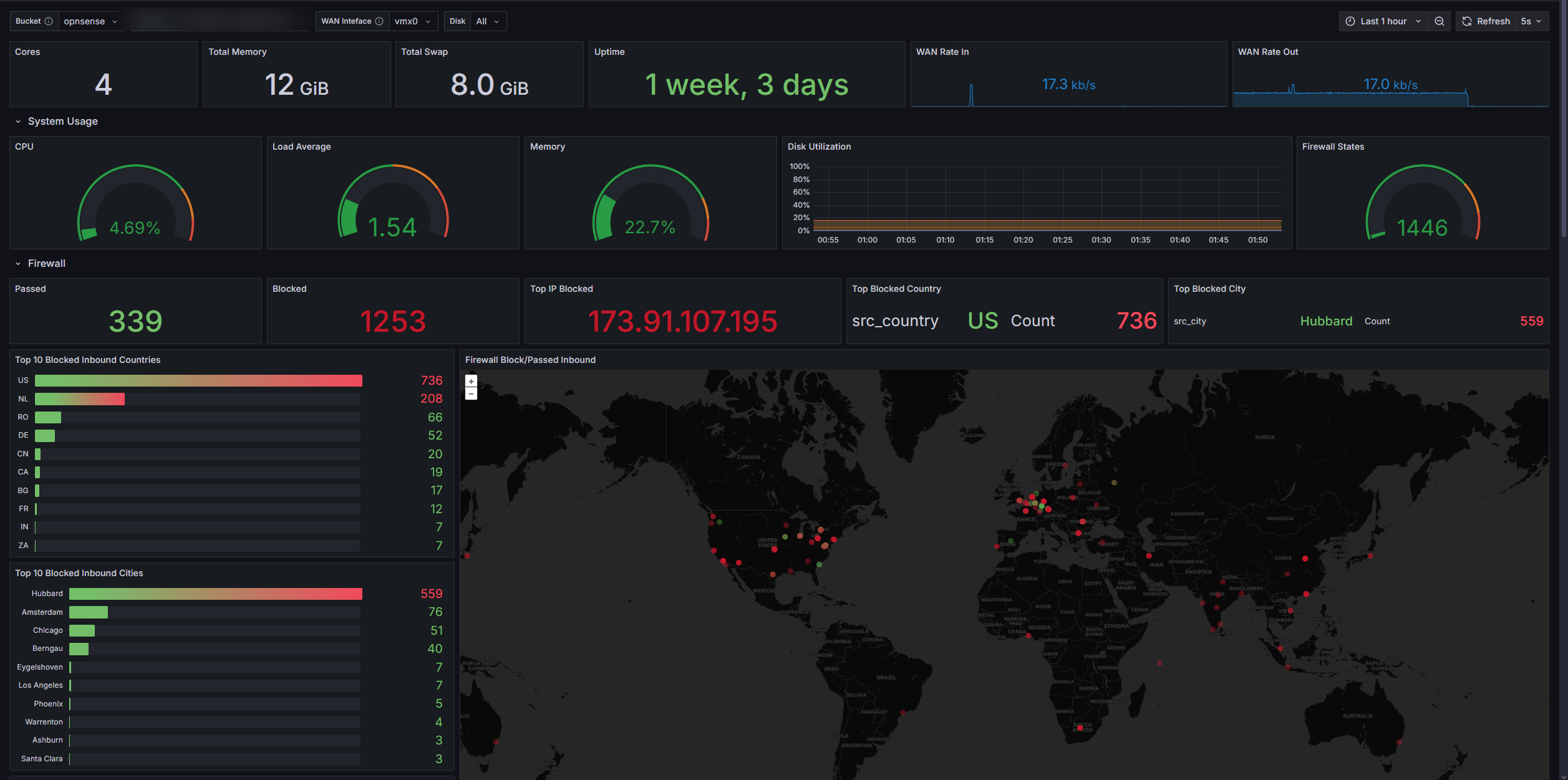Click the Top IP Blocked panel title
This screenshot has width=1568, height=780.
pos(562,289)
